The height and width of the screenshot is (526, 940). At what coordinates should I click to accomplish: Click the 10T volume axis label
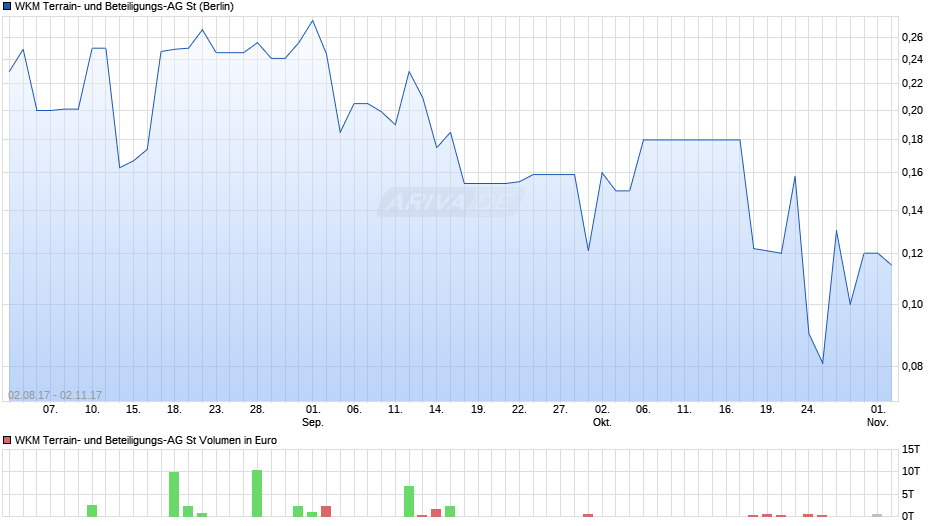click(911, 472)
